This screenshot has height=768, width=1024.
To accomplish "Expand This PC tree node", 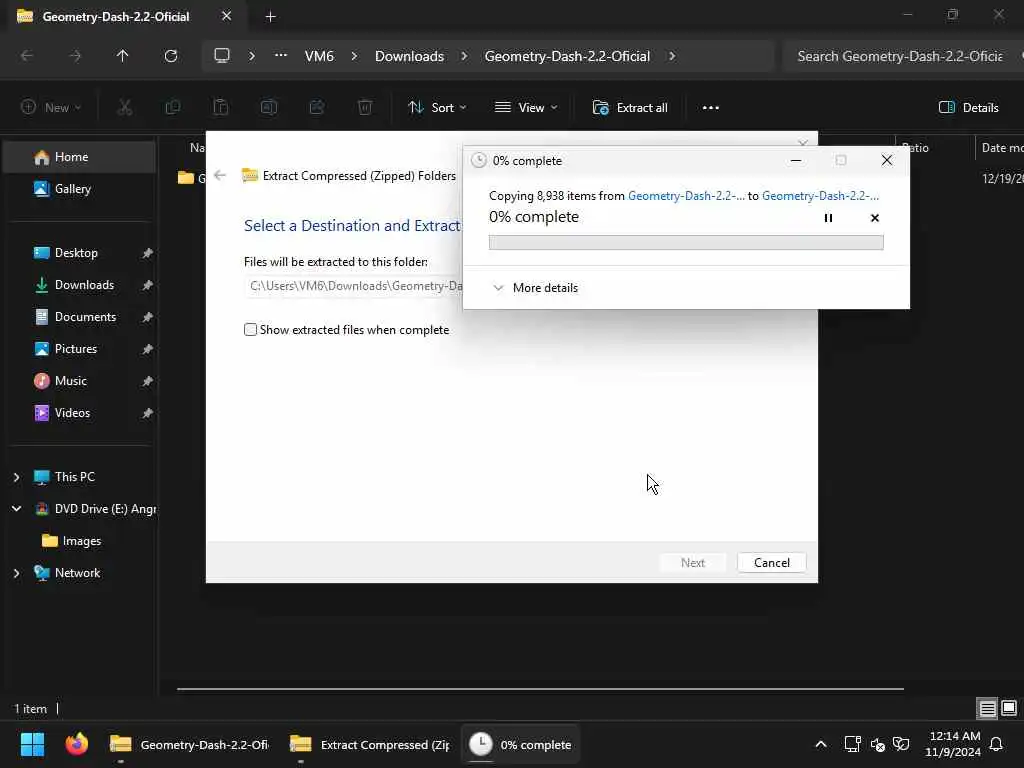I will pos(16,477).
